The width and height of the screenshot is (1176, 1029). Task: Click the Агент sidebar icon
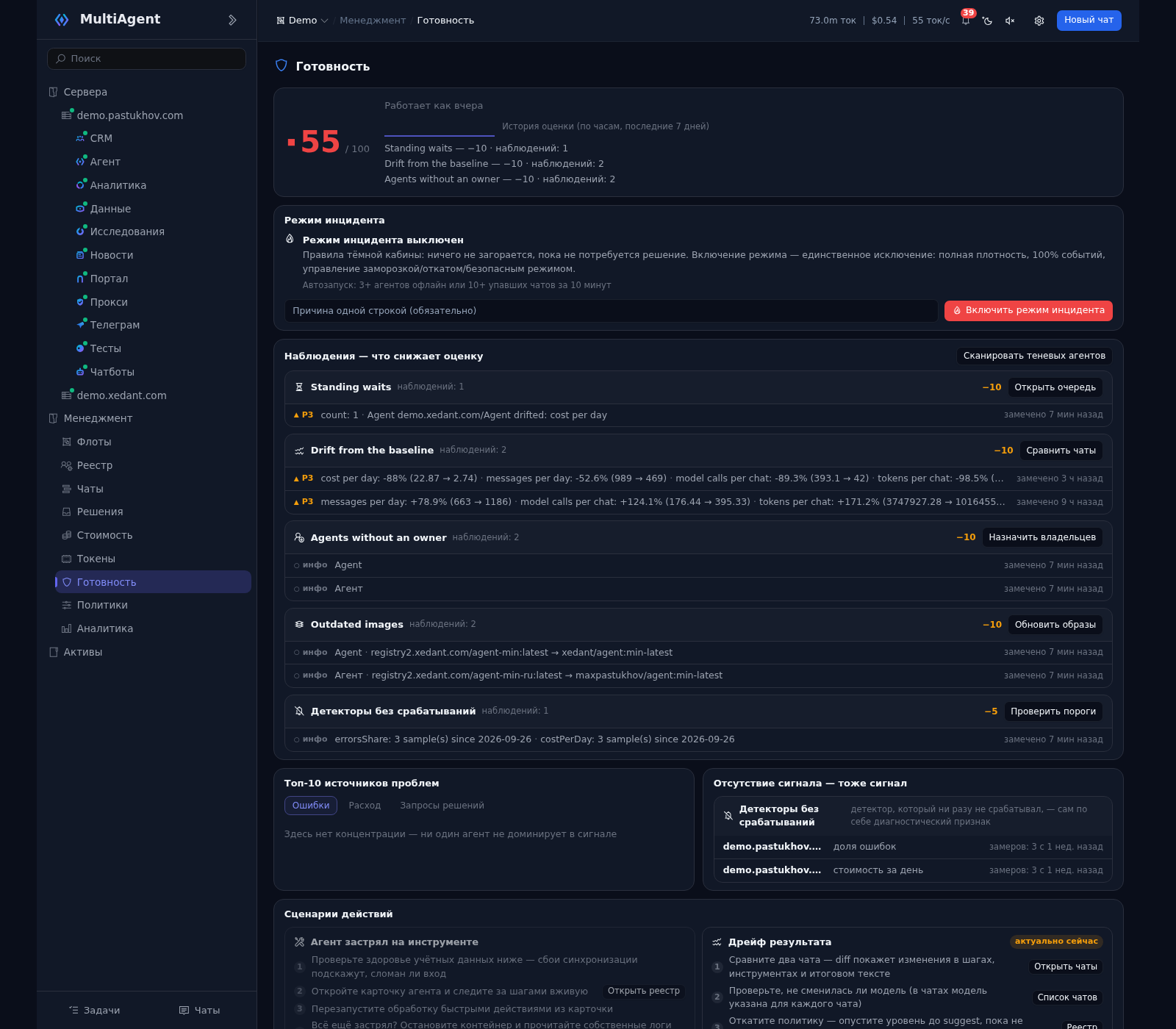pyautogui.click(x=80, y=162)
